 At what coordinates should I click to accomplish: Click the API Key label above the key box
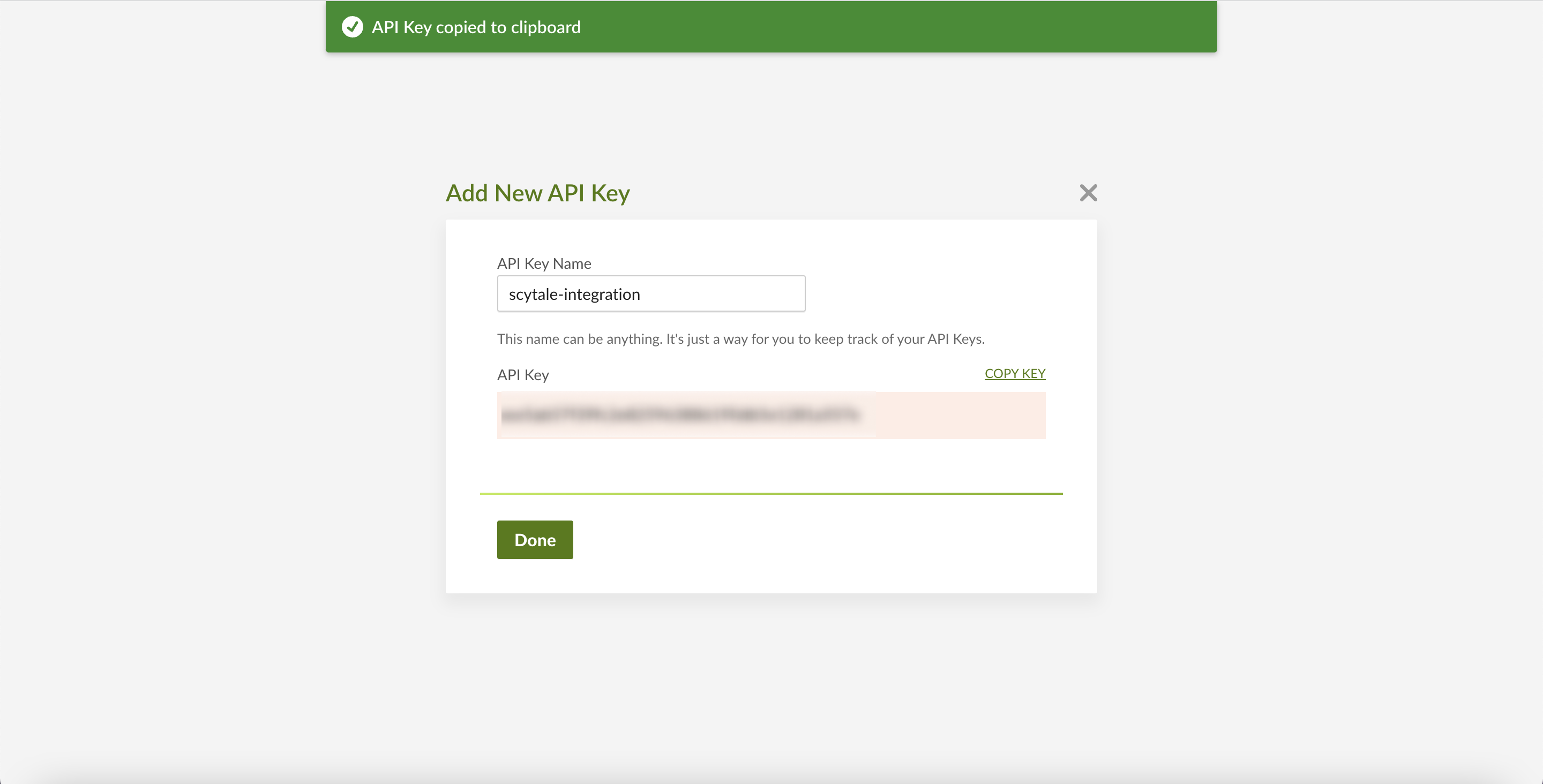[x=522, y=375]
